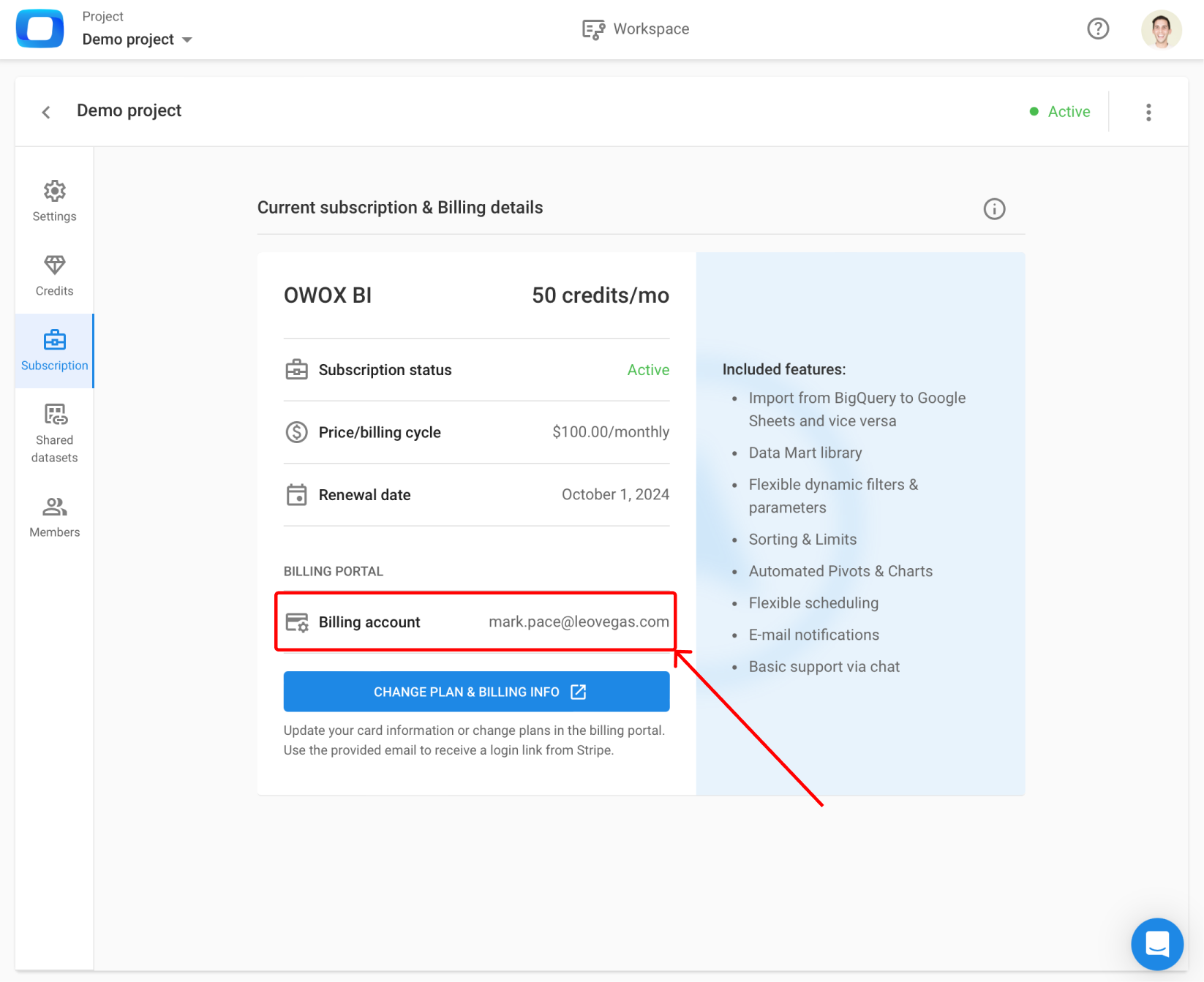Click the 'Current subscription & Billing details' heading

[x=400, y=208]
